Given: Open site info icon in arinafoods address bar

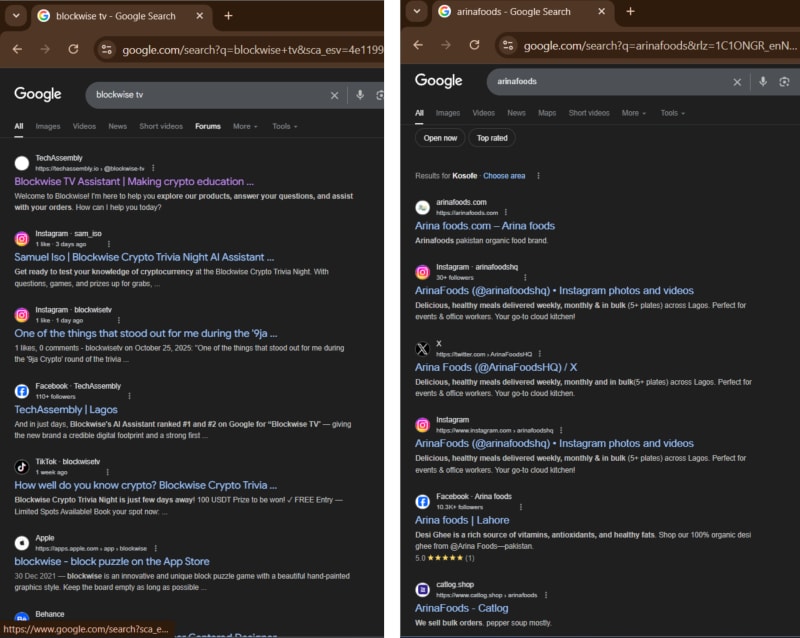Looking at the screenshot, I should click(508, 45).
